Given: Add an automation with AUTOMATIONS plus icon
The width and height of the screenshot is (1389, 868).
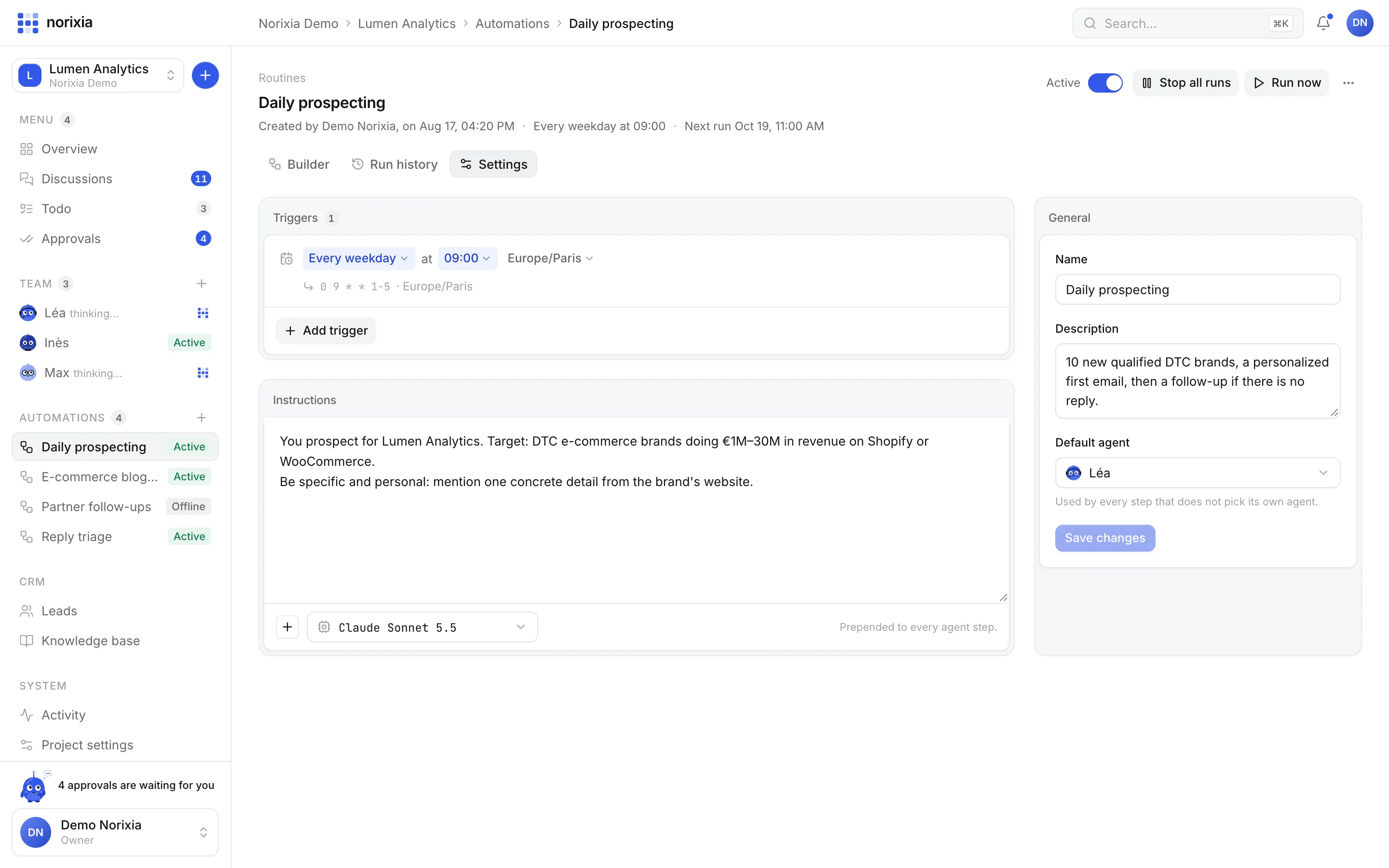Looking at the screenshot, I should (202, 417).
